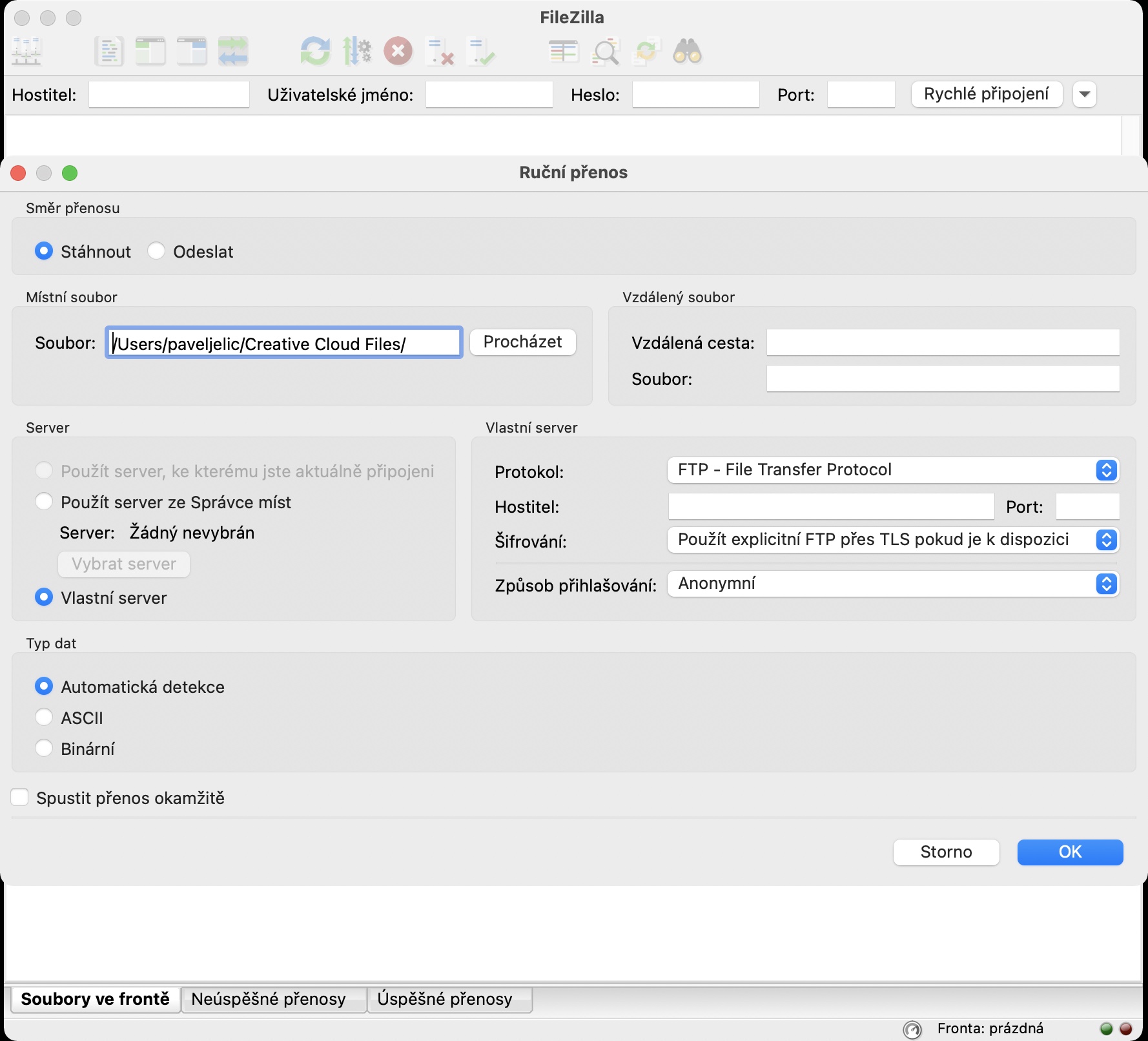Click the Procházet button
Image resolution: width=1148 pixels, height=1041 pixels.
point(522,342)
